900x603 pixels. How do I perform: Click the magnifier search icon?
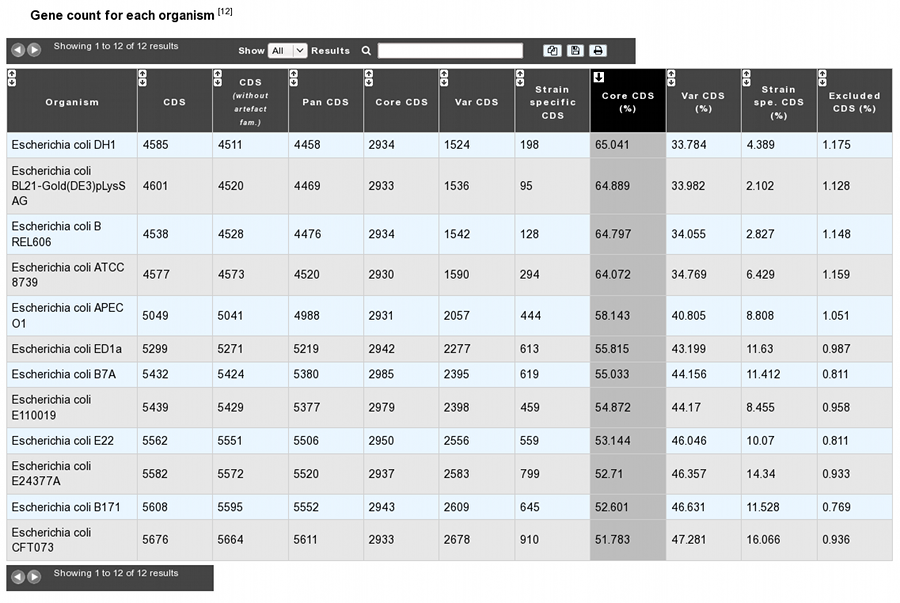coord(366,51)
